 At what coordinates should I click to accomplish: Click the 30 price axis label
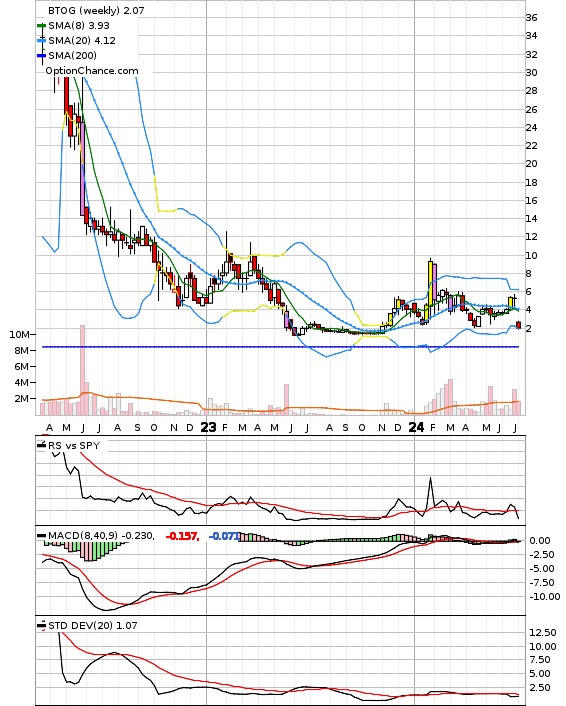pyautogui.click(x=531, y=72)
